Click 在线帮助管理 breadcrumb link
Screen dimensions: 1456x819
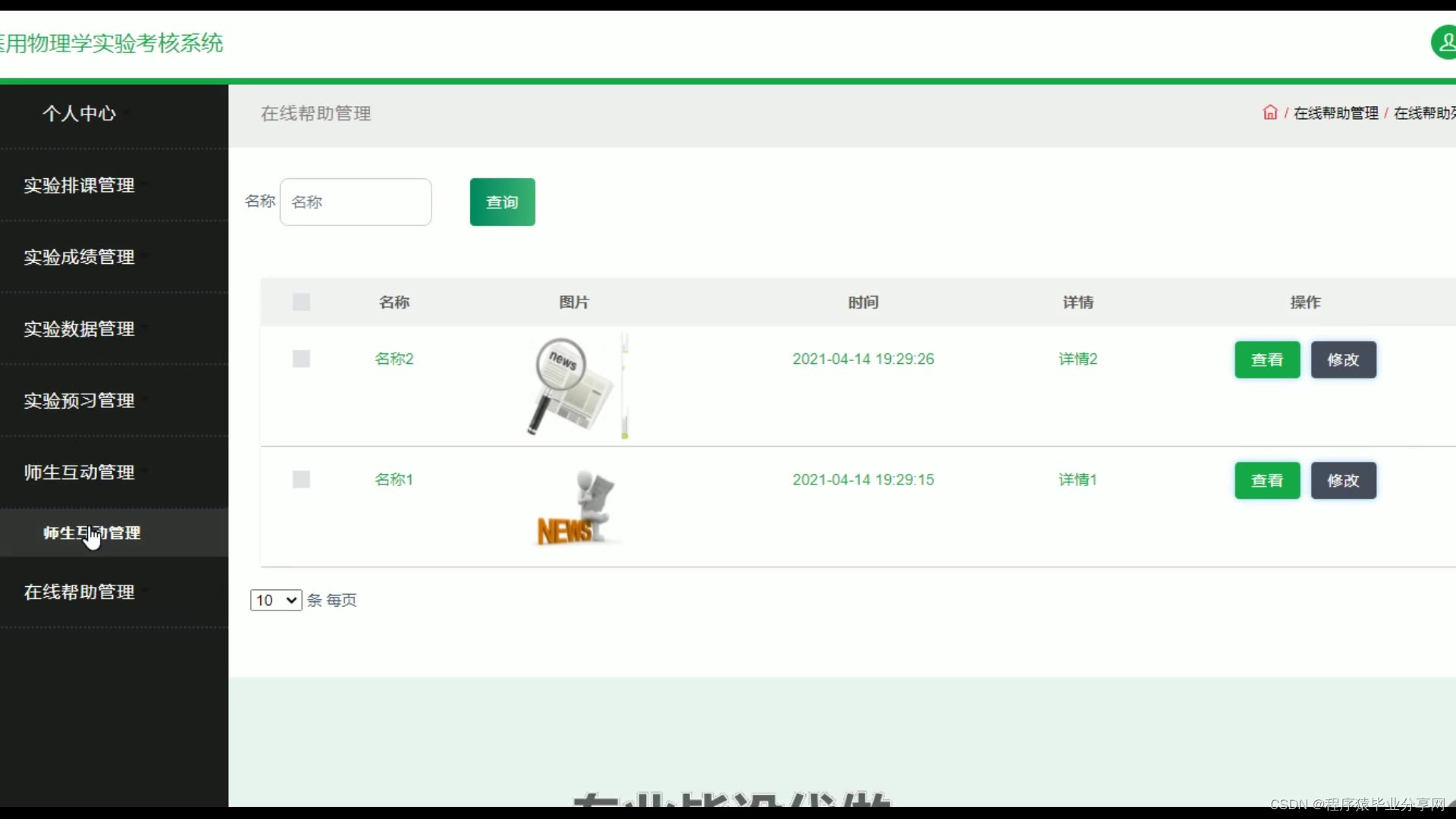tap(1335, 113)
